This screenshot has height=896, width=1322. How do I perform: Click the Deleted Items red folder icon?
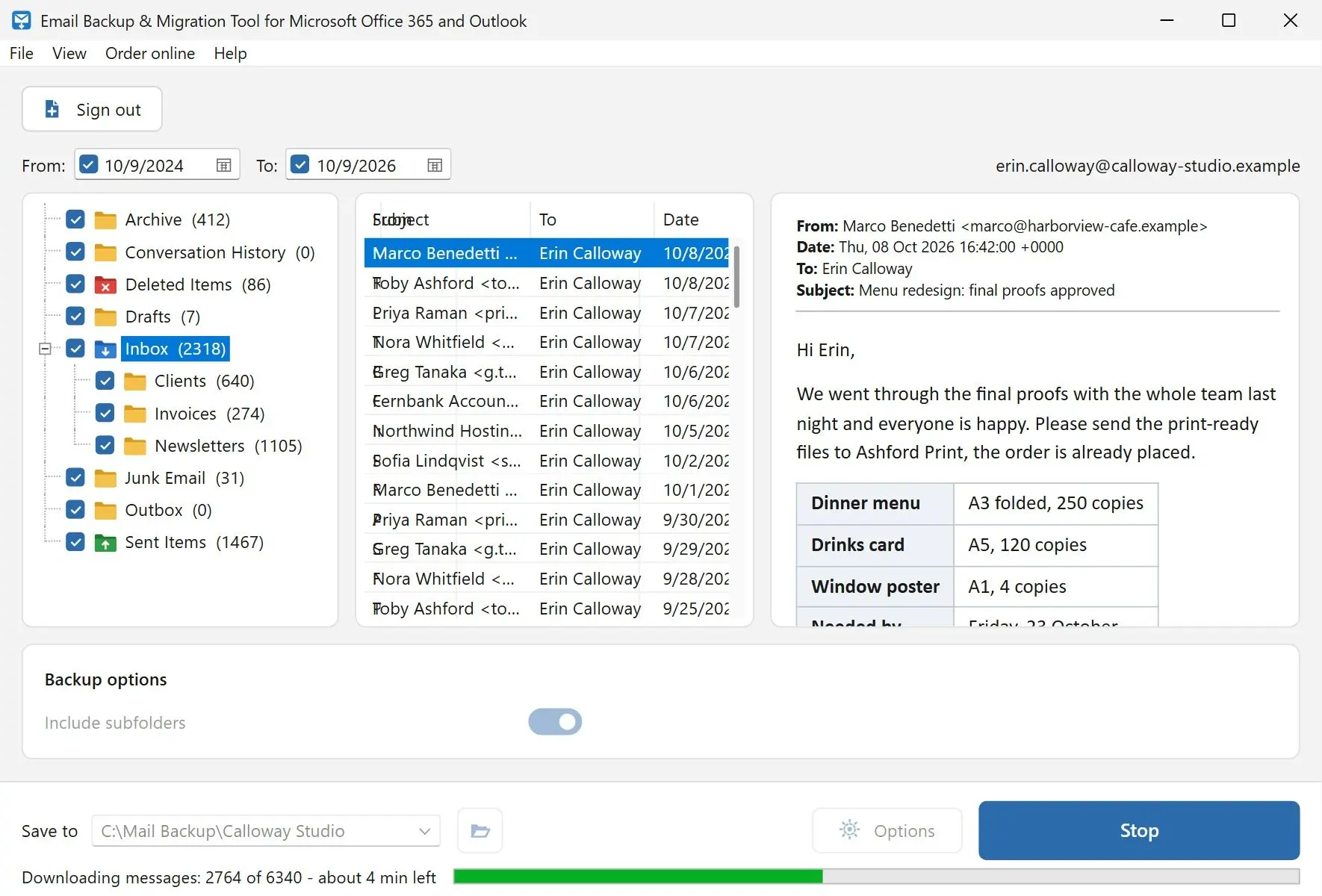tap(105, 284)
